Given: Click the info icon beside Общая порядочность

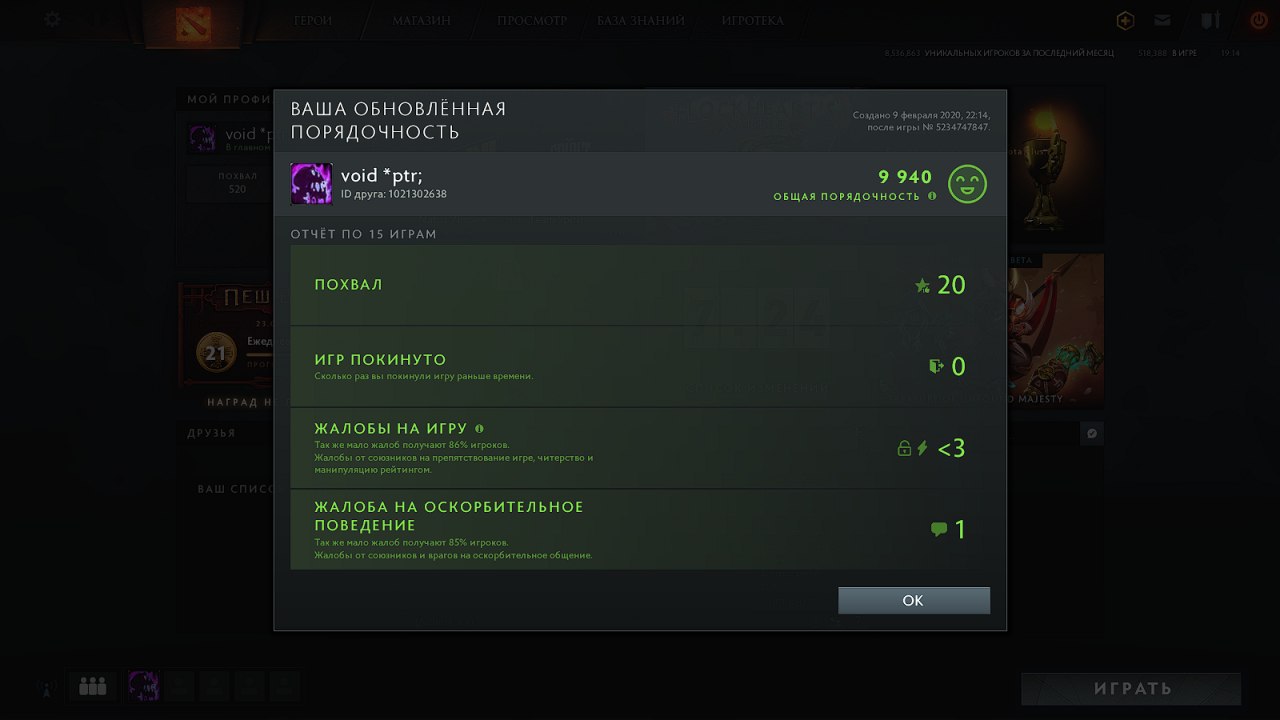Looking at the screenshot, I should click(x=932, y=196).
